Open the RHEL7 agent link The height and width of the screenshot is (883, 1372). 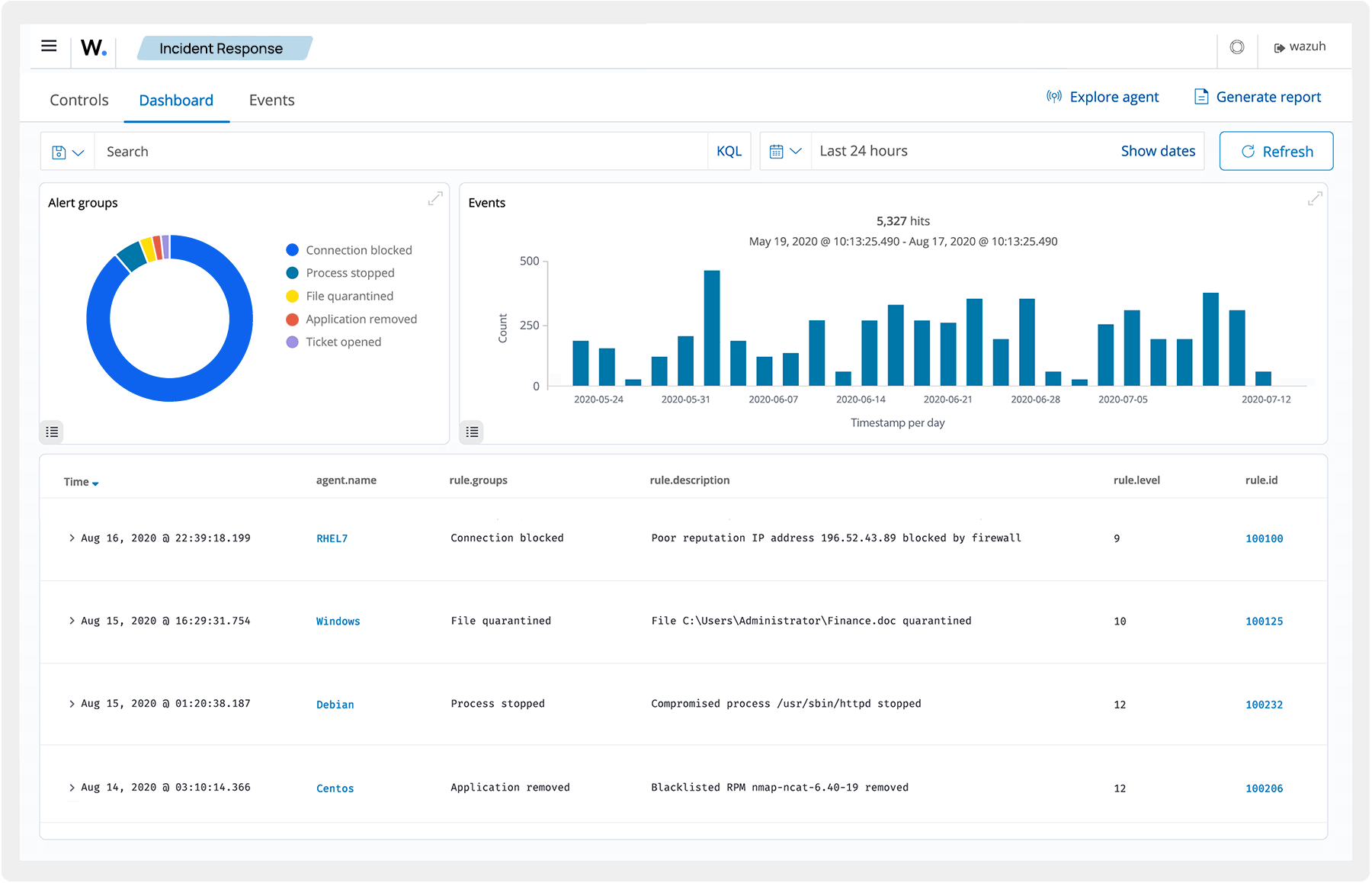coord(332,538)
